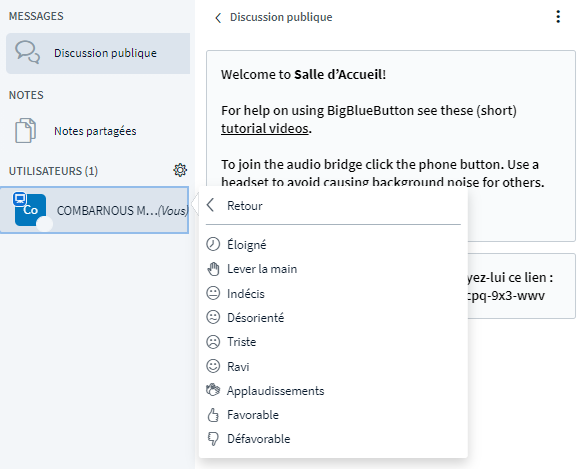Choose the Applaudissements status label
579x469 pixels.
click(275, 391)
